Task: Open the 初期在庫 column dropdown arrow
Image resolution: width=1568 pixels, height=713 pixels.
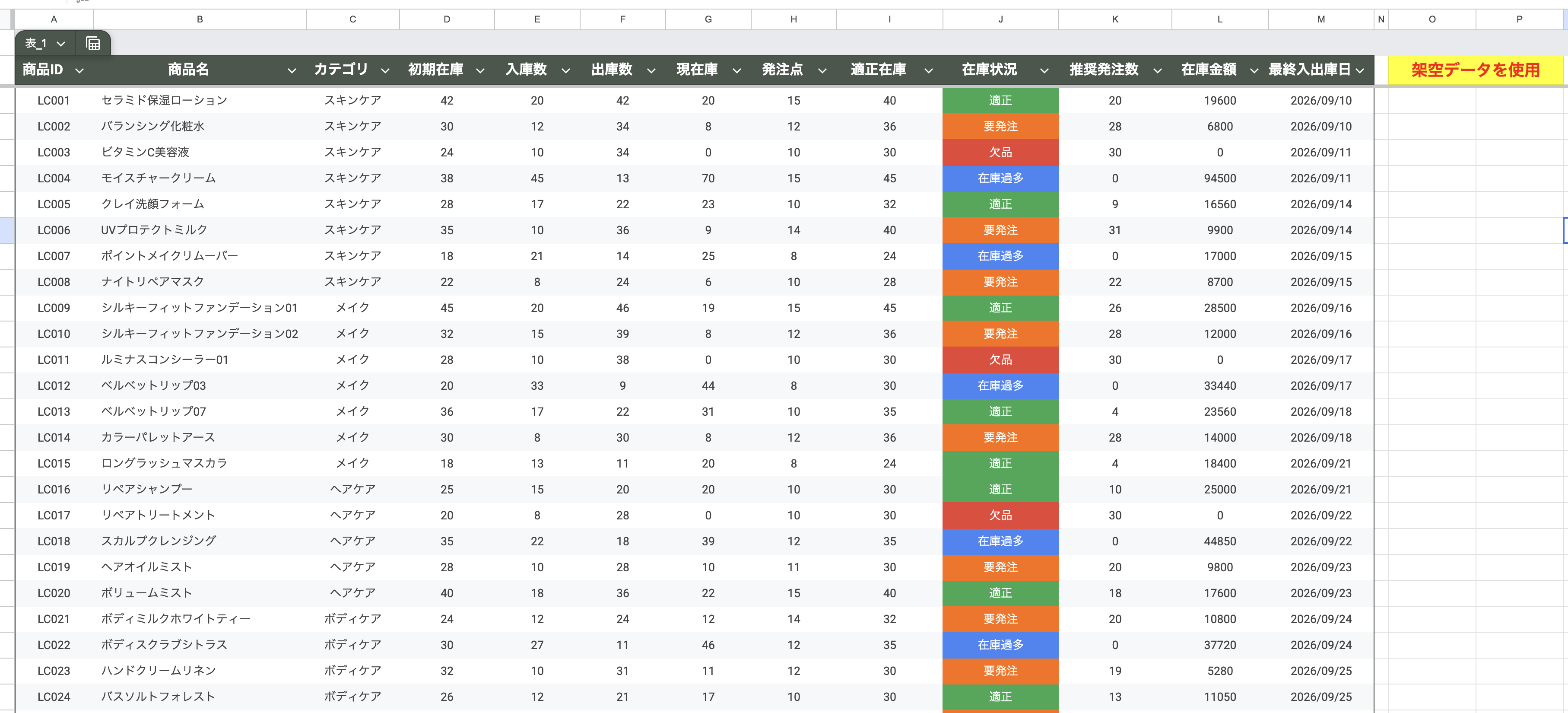Action: point(479,70)
